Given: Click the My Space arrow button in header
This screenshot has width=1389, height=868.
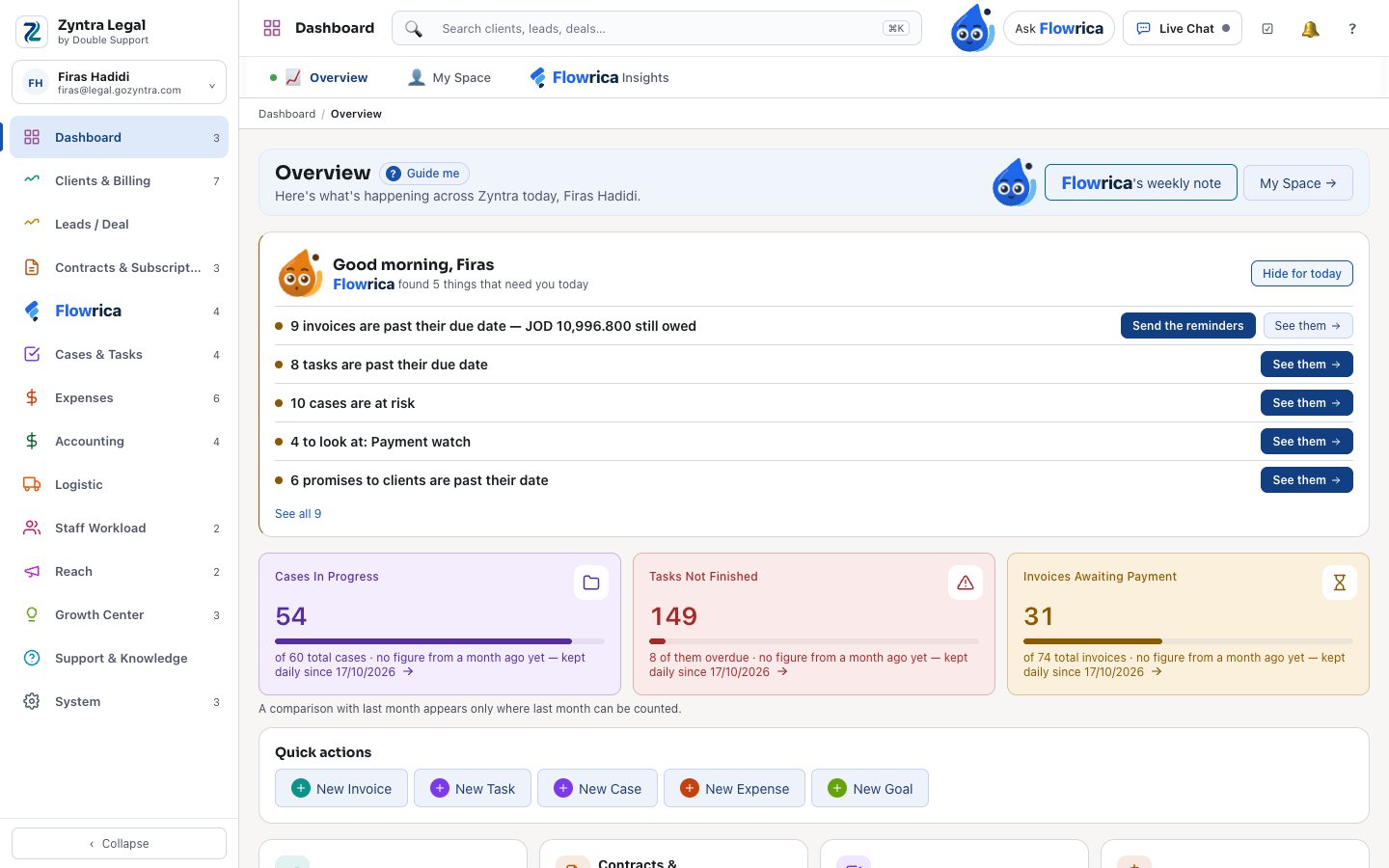Looking at the screenshot, I should point(1298,183).
